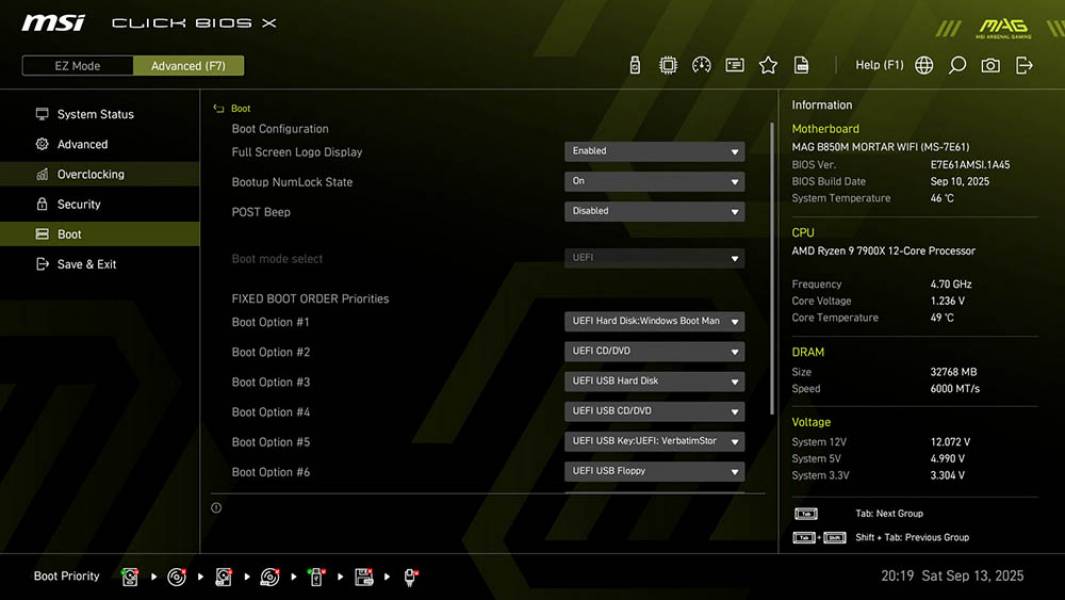Go to Save & Exit
Screen dimensions: 1065x600
[84, 264]
